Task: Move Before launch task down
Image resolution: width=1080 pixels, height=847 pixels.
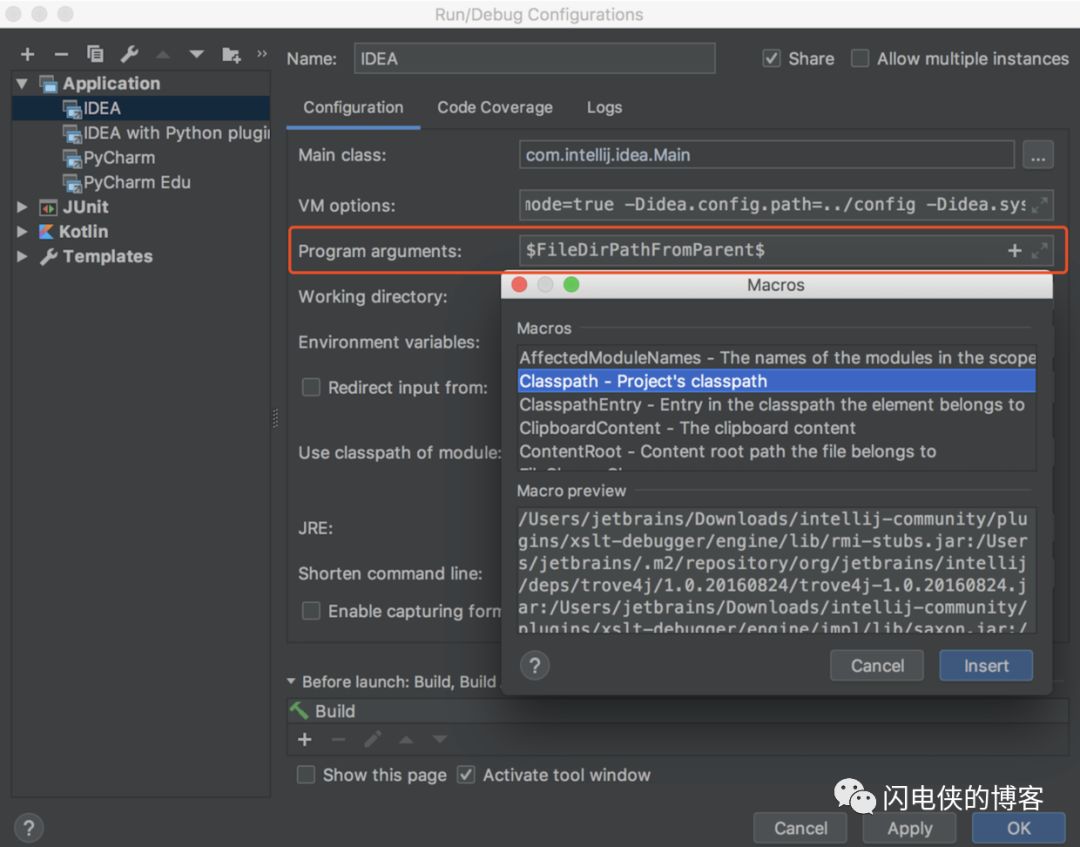Action: point(439,740)
